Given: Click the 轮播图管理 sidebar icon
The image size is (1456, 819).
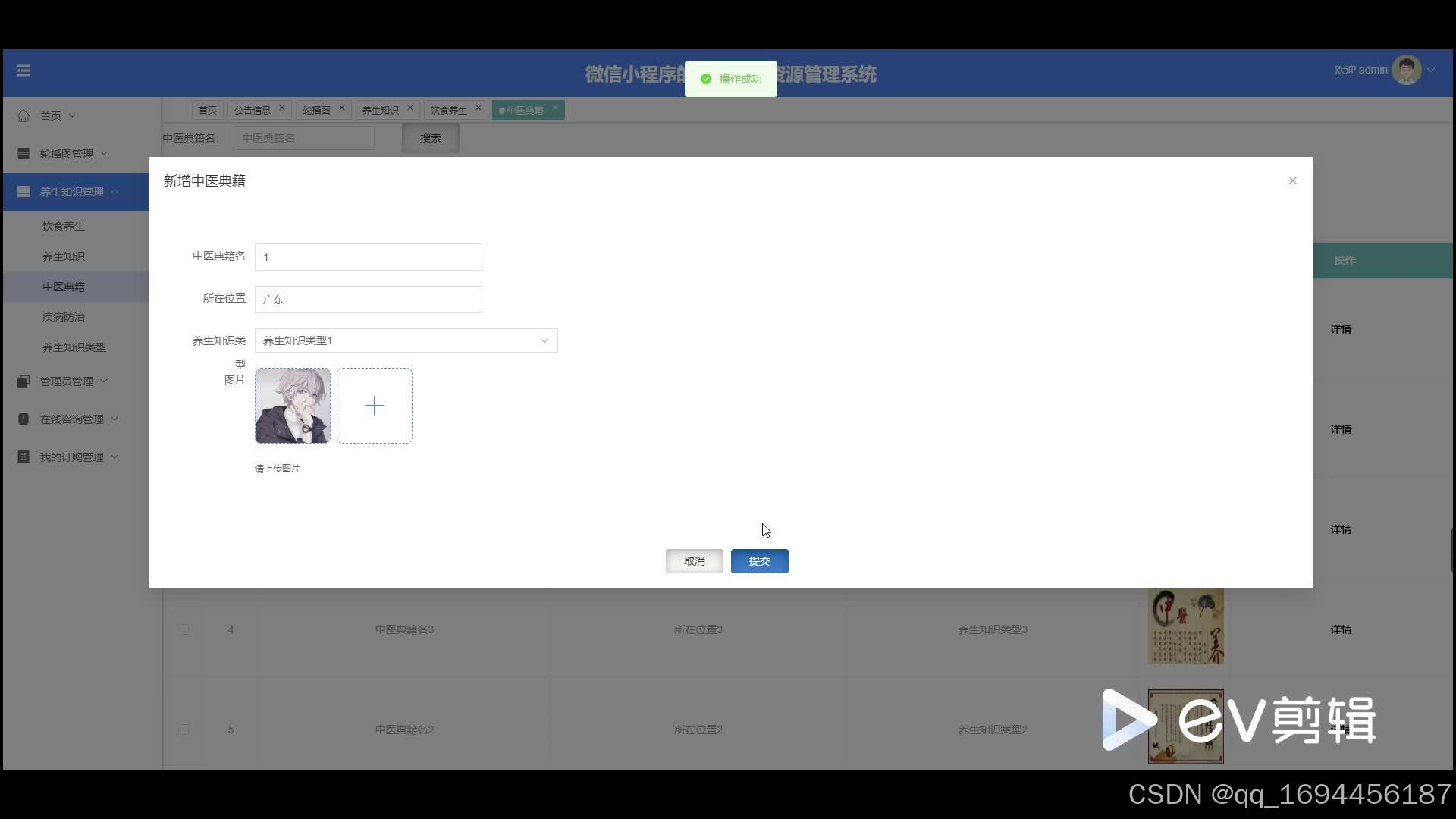Looking at the screenshot, I should (24, 154).
